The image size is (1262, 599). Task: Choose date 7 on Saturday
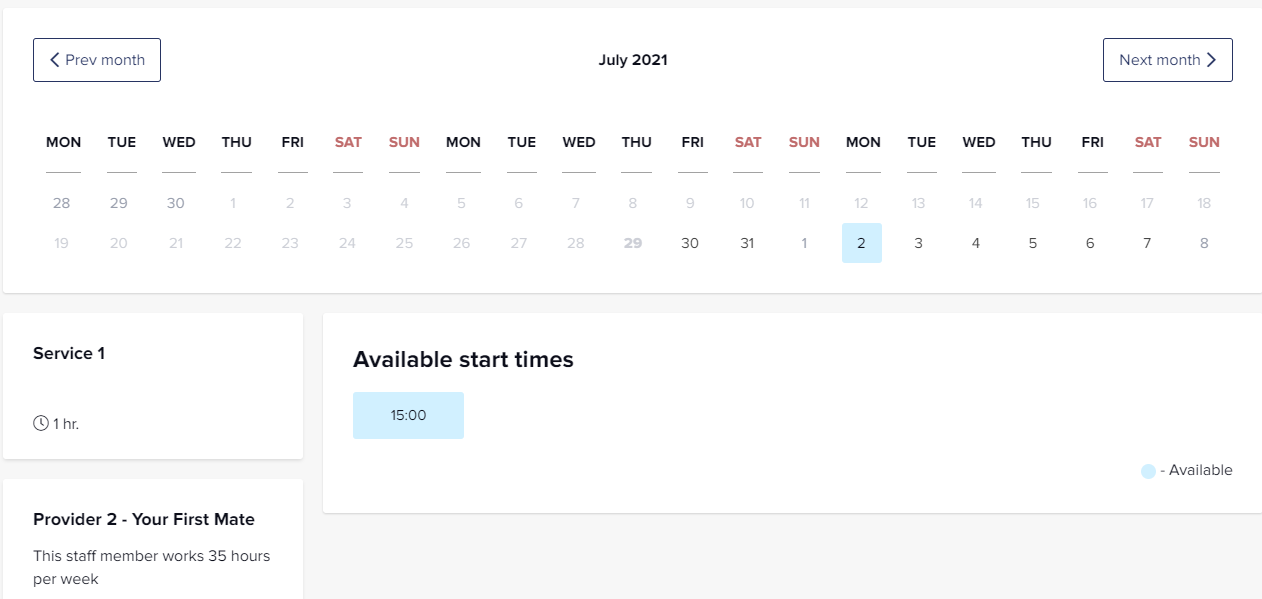(1147, 243)
